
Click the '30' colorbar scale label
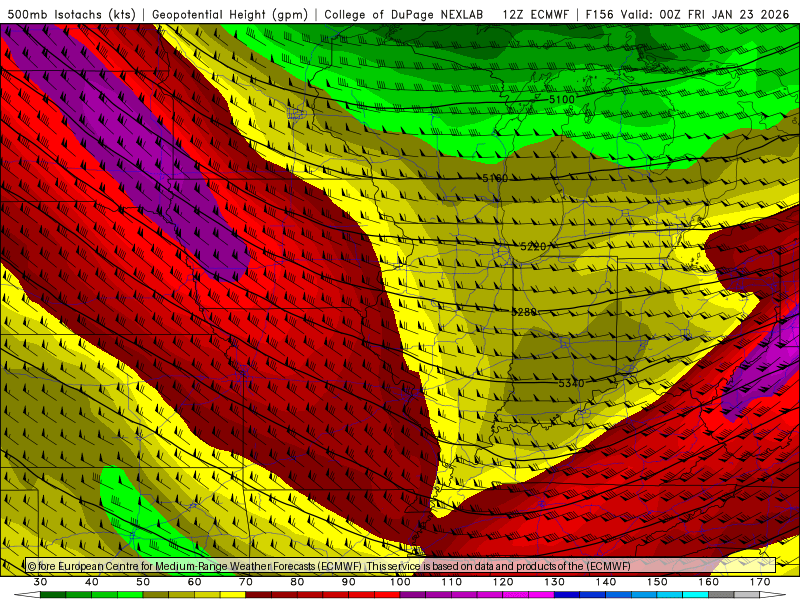click(40, 582)
